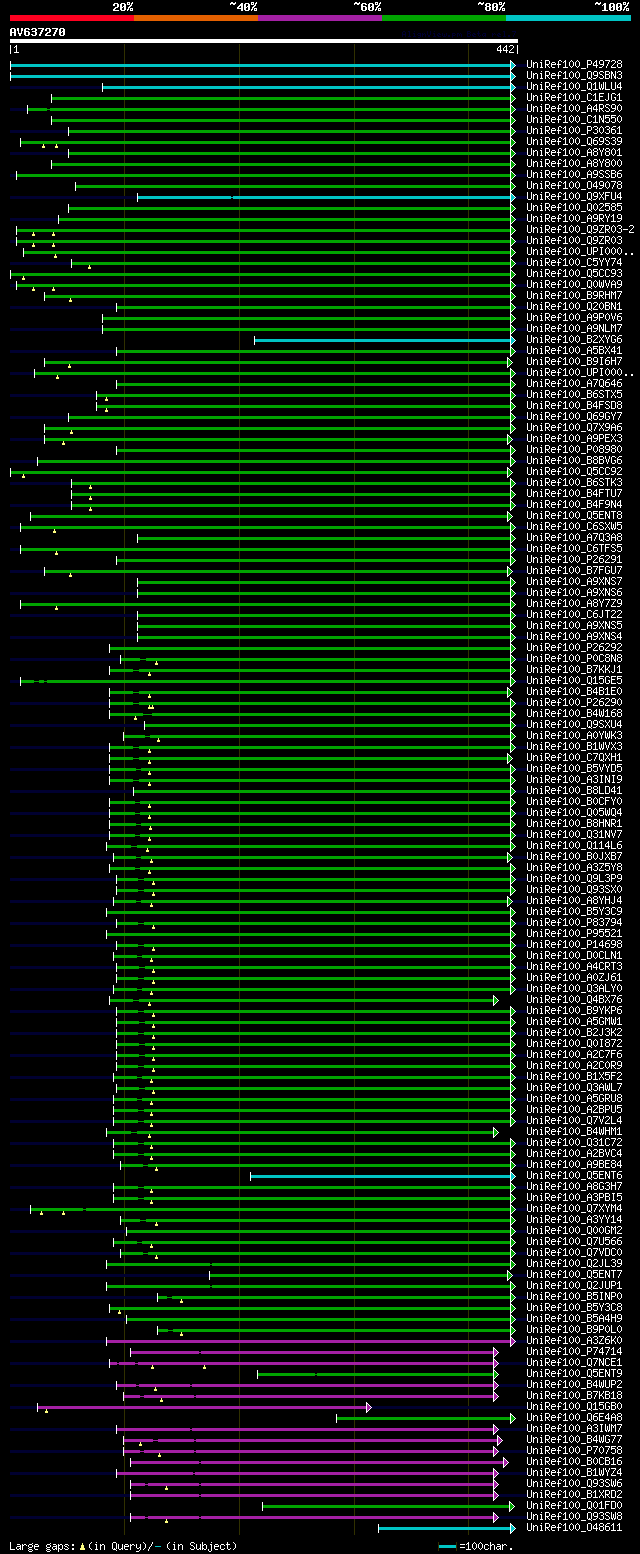640x1554 pixels.
Task: Click label UniRef100_Q9ZR03-2
Action: click(x=580, y=230)
